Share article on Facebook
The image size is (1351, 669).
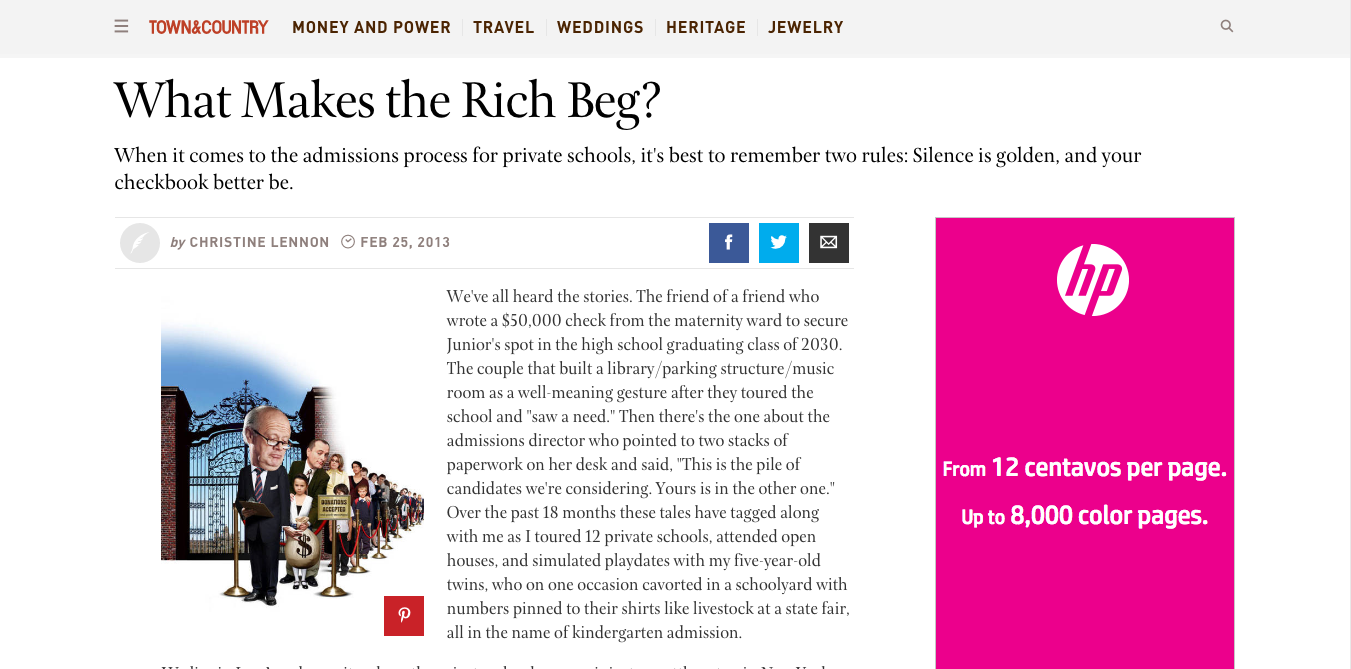729,242
